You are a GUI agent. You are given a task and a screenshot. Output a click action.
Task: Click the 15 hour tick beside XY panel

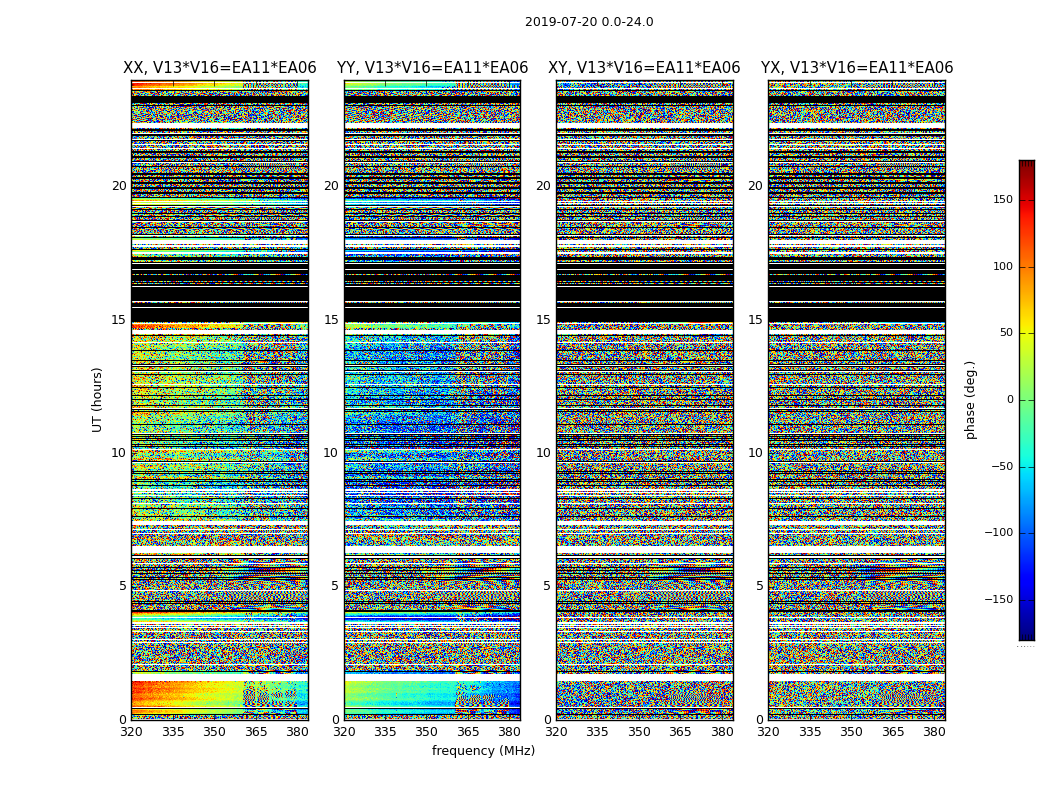click(544, 320)
